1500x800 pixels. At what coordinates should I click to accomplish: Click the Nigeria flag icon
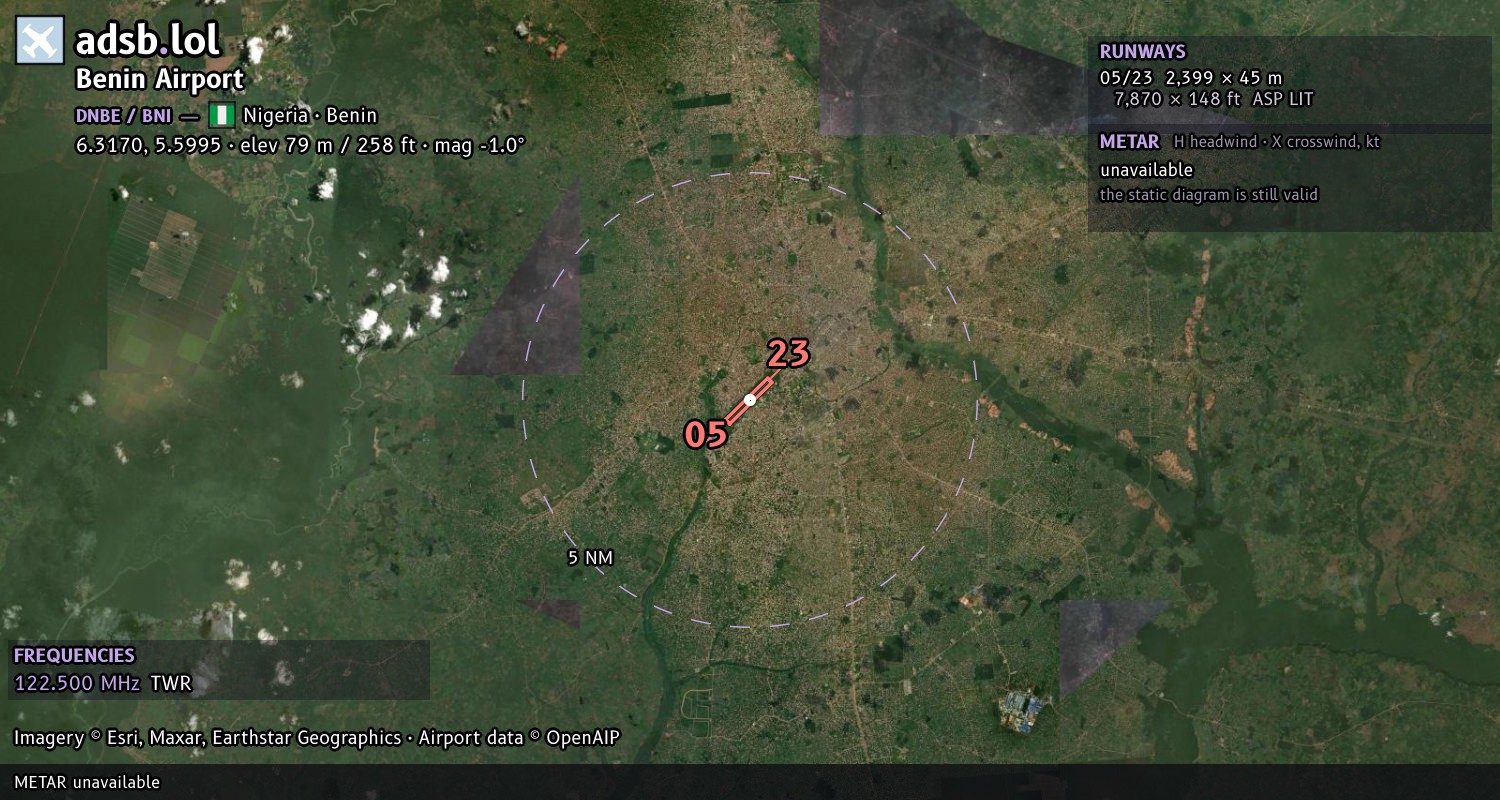221,115
